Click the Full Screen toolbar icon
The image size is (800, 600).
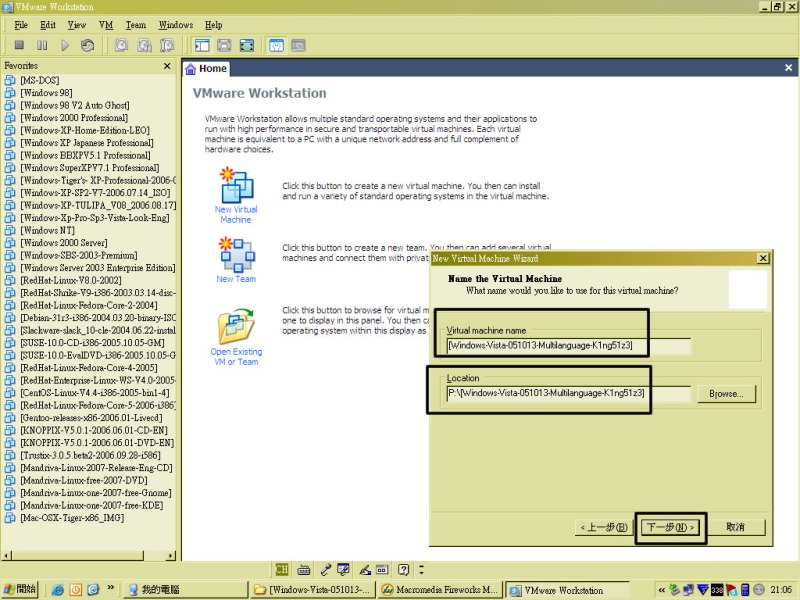(x=247, y=45)
